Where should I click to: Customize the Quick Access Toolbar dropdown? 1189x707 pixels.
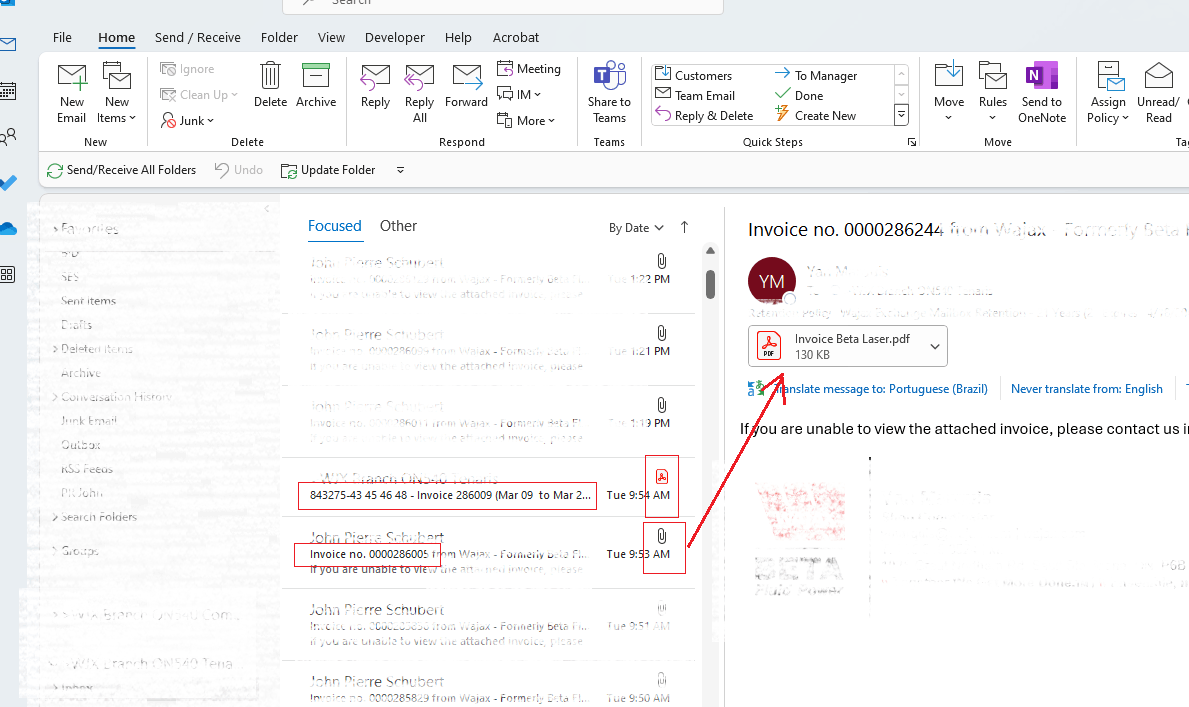click(x=400, y=170)
